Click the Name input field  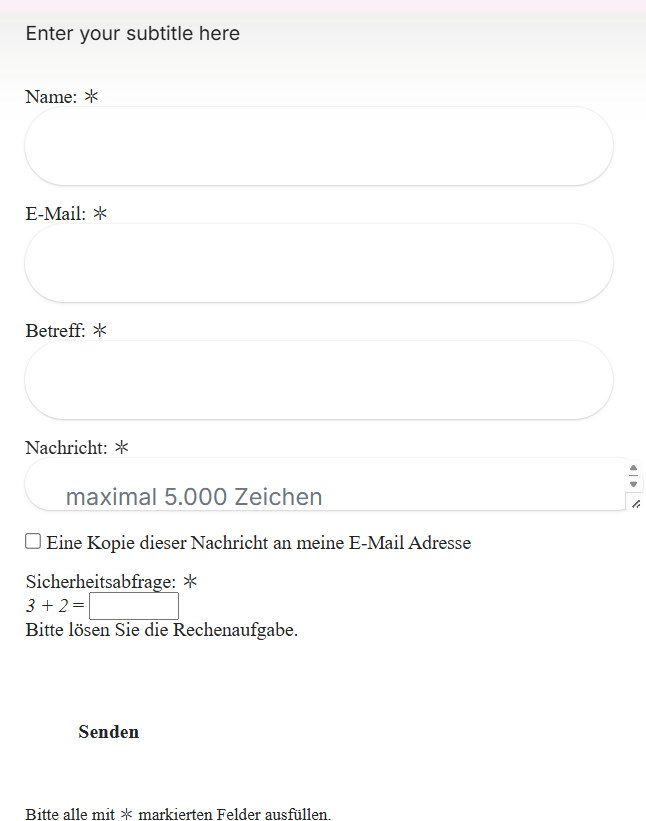(x=318, y=146)
